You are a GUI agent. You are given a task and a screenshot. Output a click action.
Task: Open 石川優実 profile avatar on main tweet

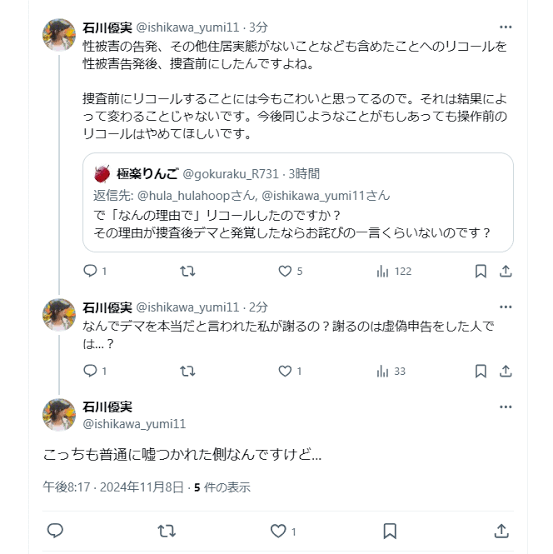click(x=59, y=415)
